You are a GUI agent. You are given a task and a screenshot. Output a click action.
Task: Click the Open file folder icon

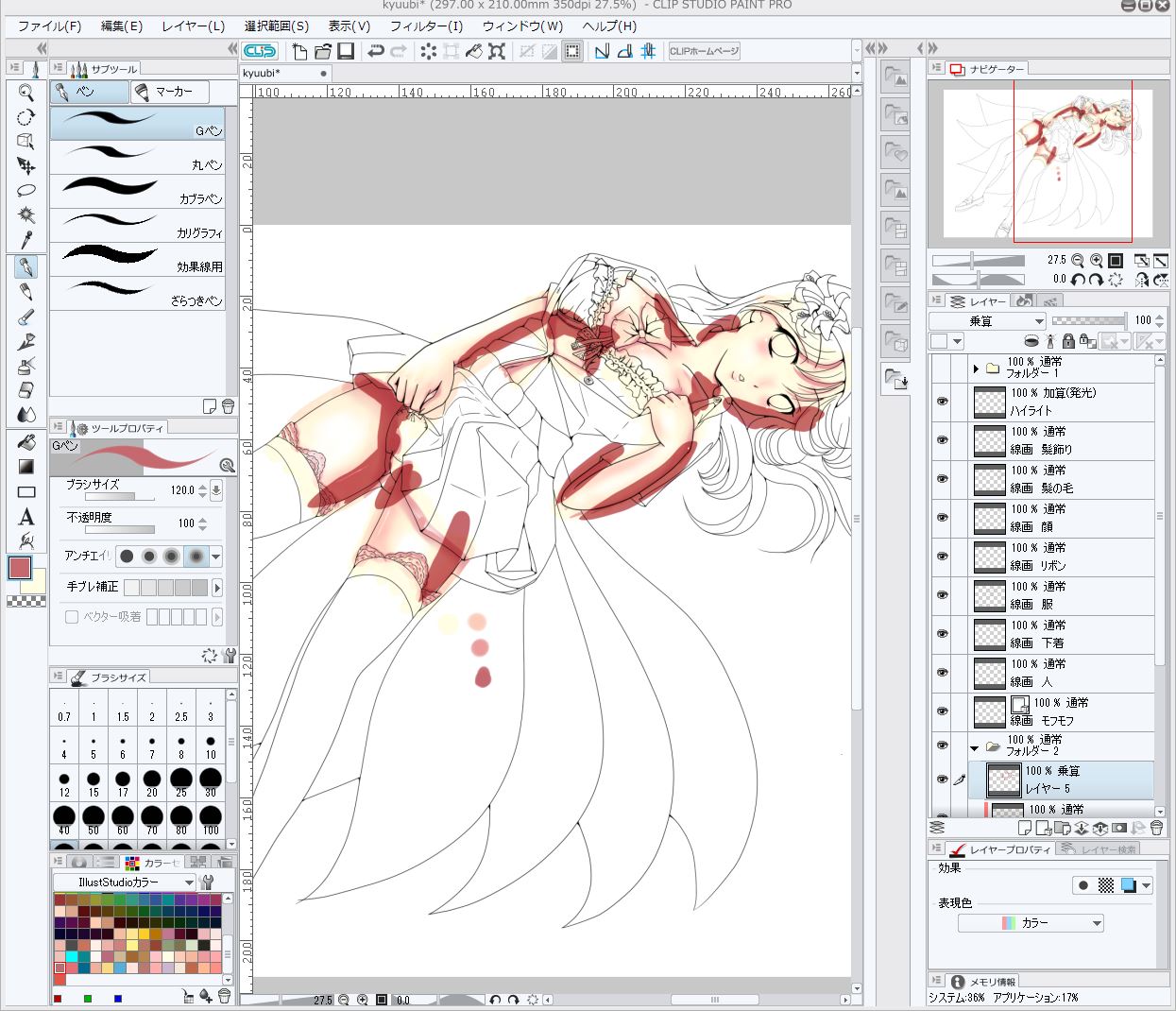323,51
